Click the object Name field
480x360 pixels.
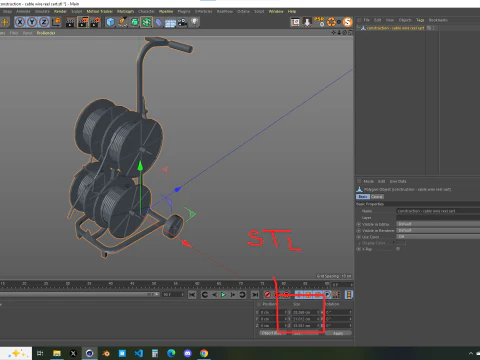(438, 211)
